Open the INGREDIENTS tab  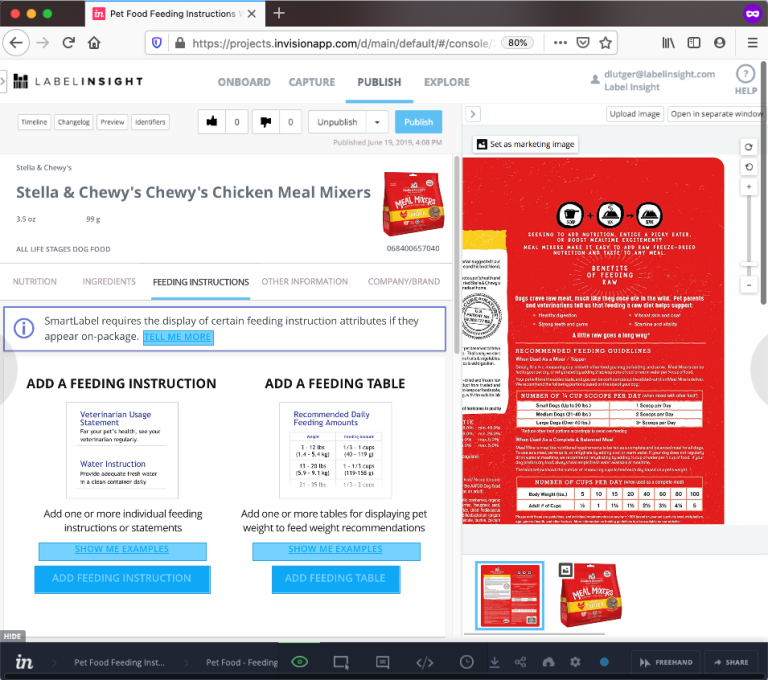click(x=109, y=282)
